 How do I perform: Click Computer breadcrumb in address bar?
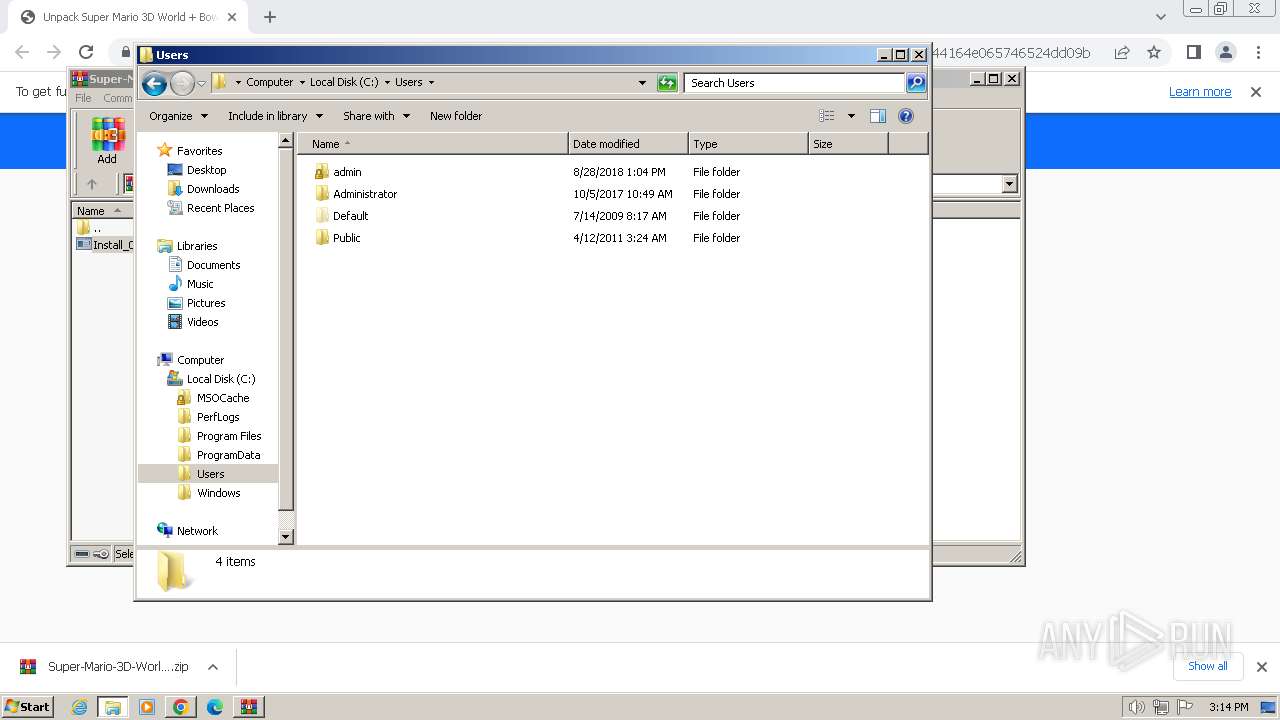(x=270, y=83)
